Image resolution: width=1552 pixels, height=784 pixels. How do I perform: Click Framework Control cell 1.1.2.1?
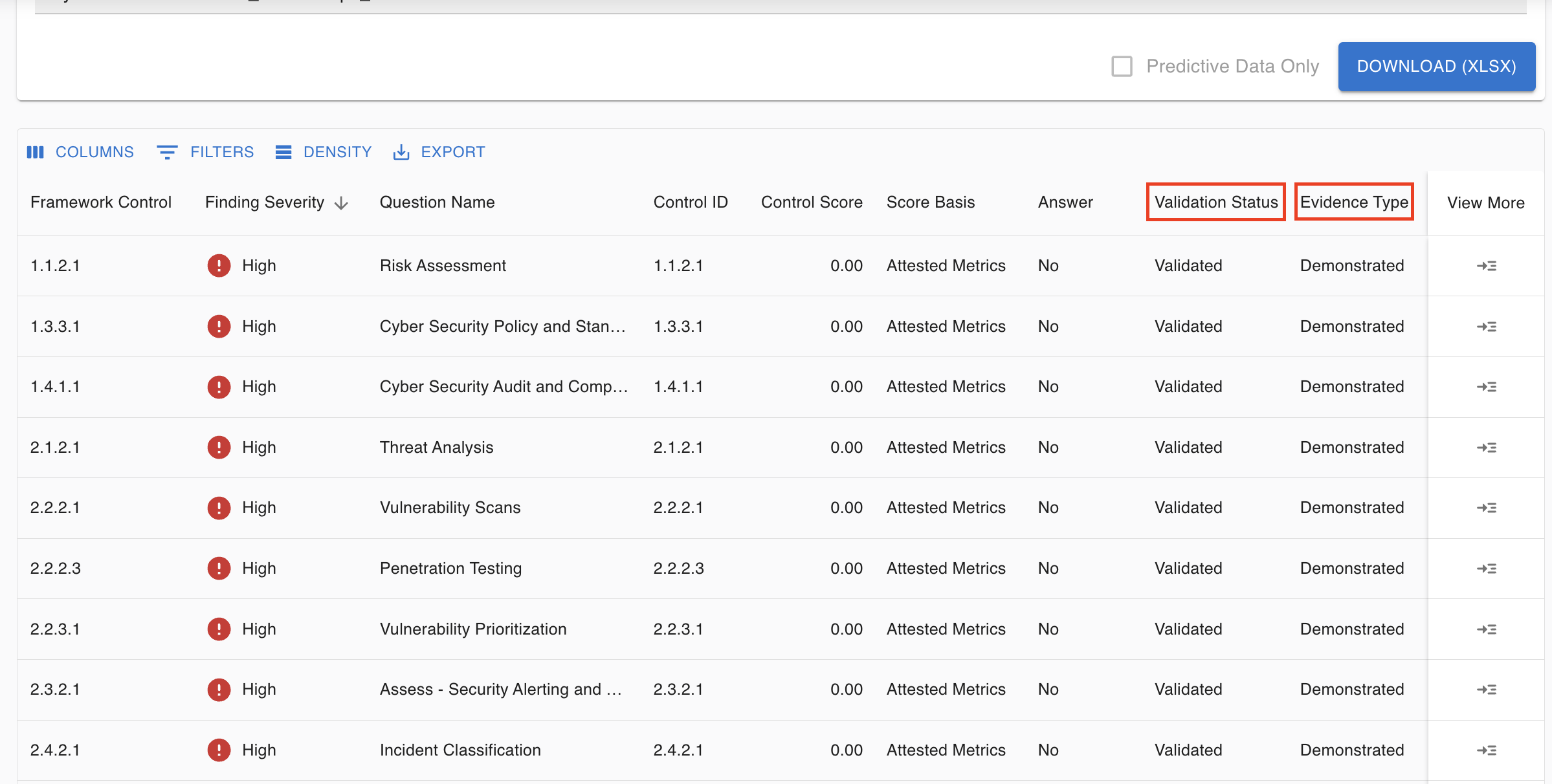(55, 266)
